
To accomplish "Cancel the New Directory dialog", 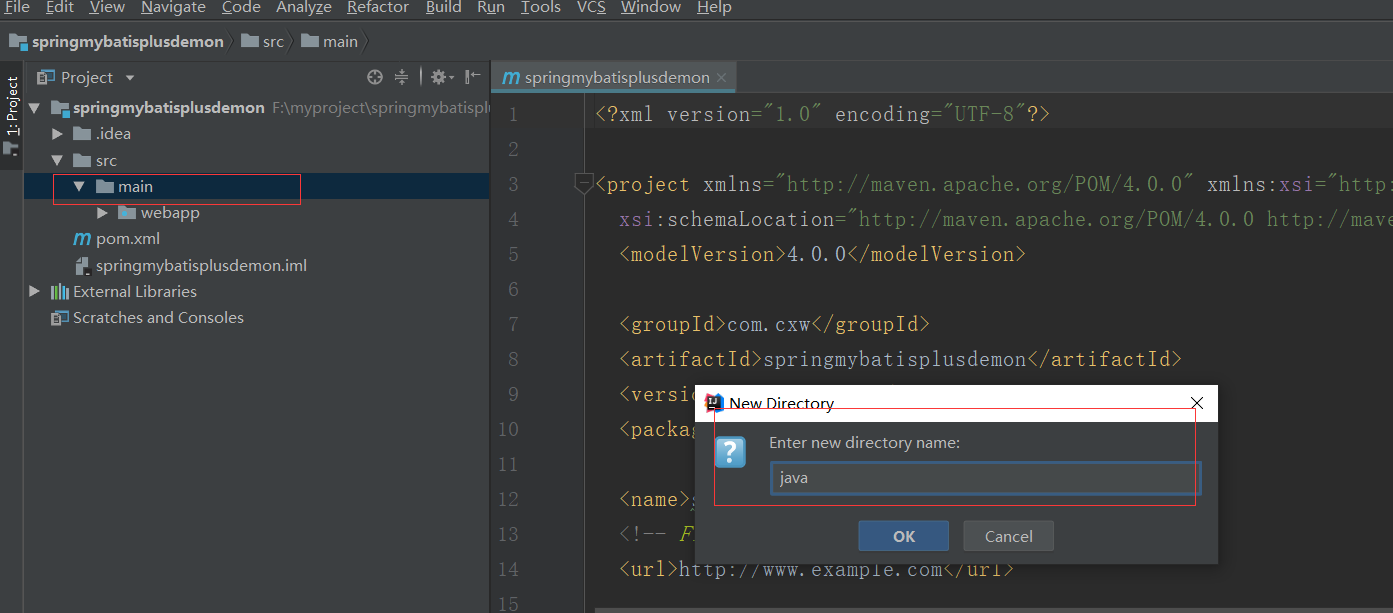I will [1008, 536].
